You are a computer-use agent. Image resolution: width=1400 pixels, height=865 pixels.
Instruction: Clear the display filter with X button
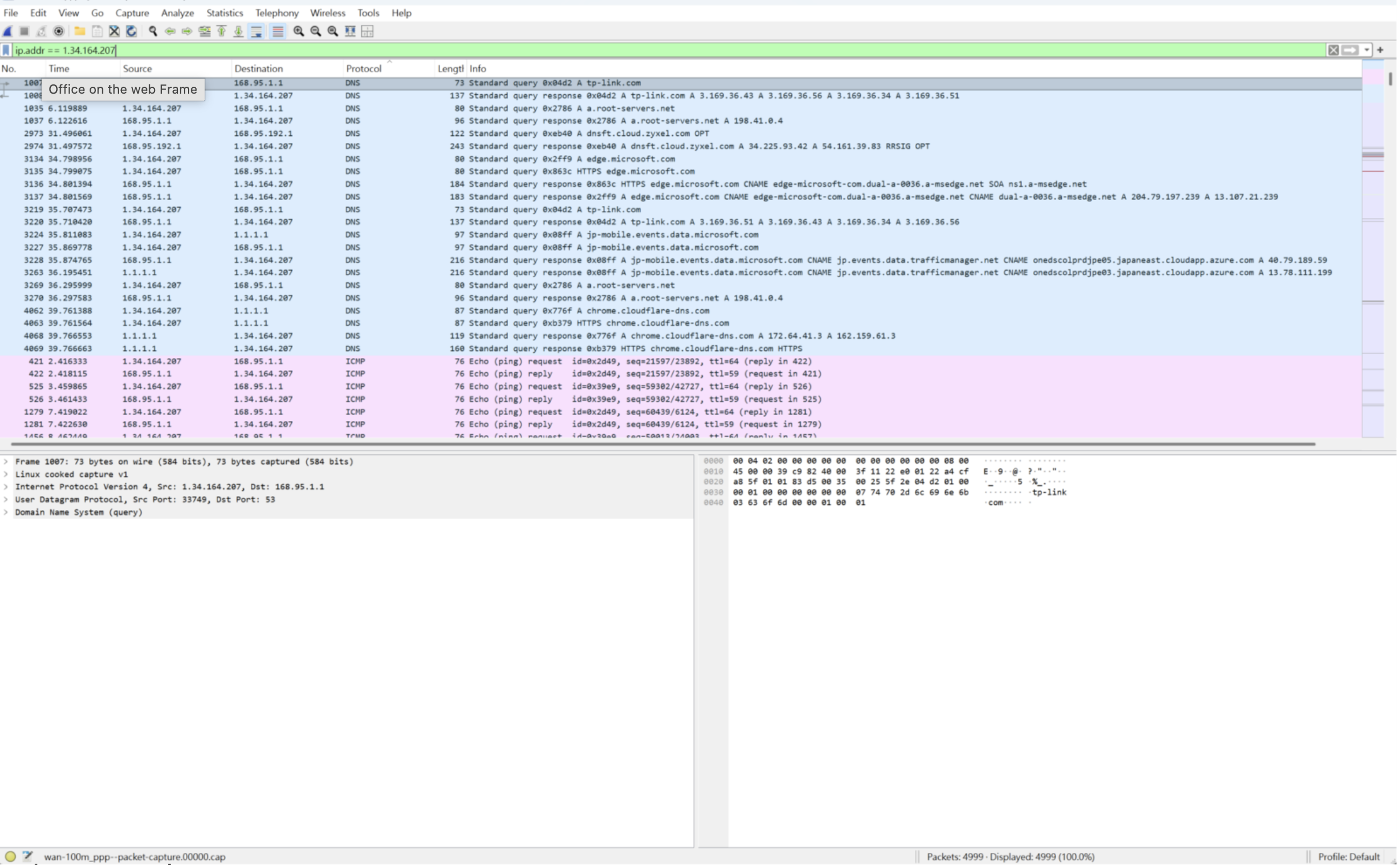[x=1333, y=50]
